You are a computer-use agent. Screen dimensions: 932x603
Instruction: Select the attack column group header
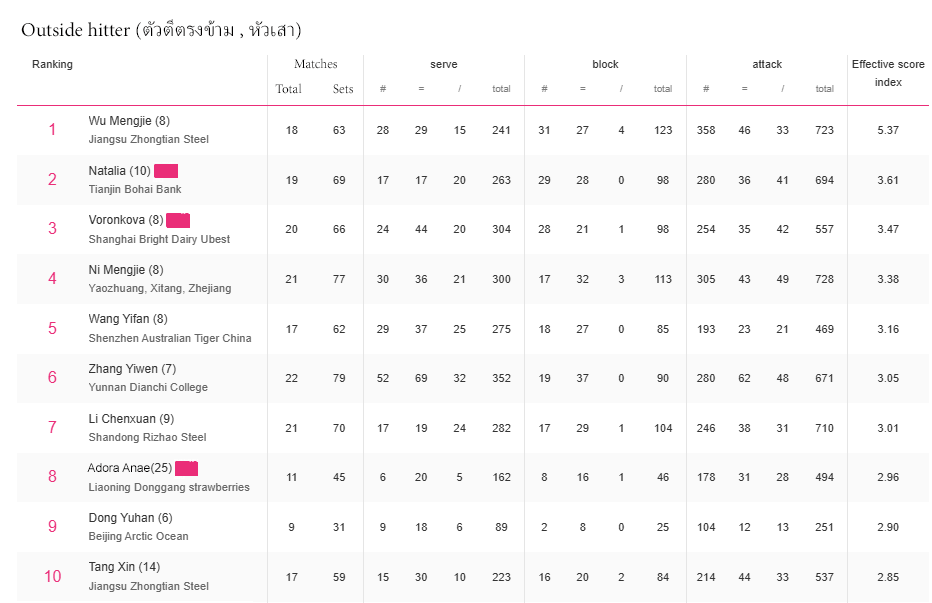pos(767,65)
